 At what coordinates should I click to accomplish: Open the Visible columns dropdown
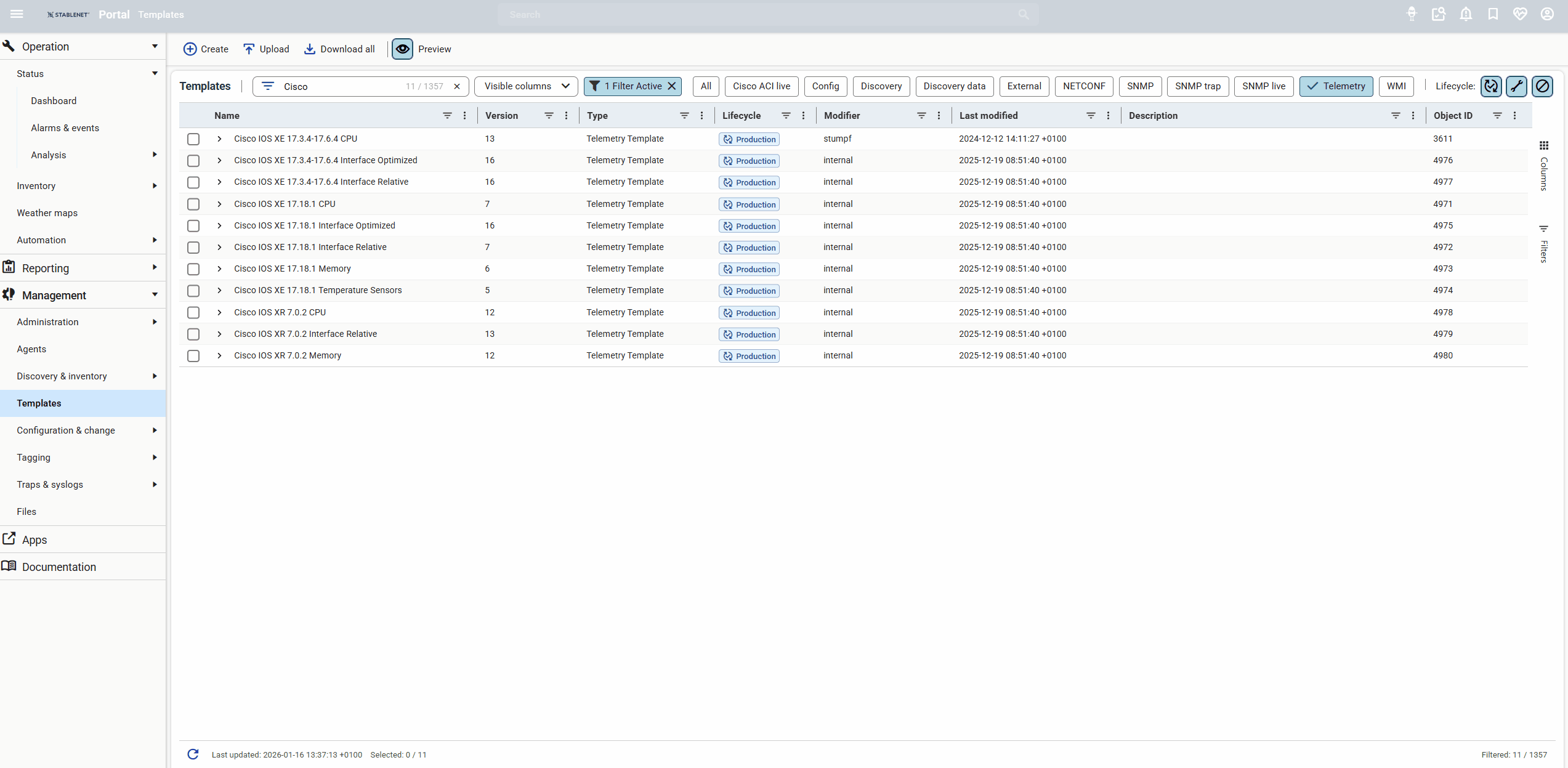click(x=526, y=86)
